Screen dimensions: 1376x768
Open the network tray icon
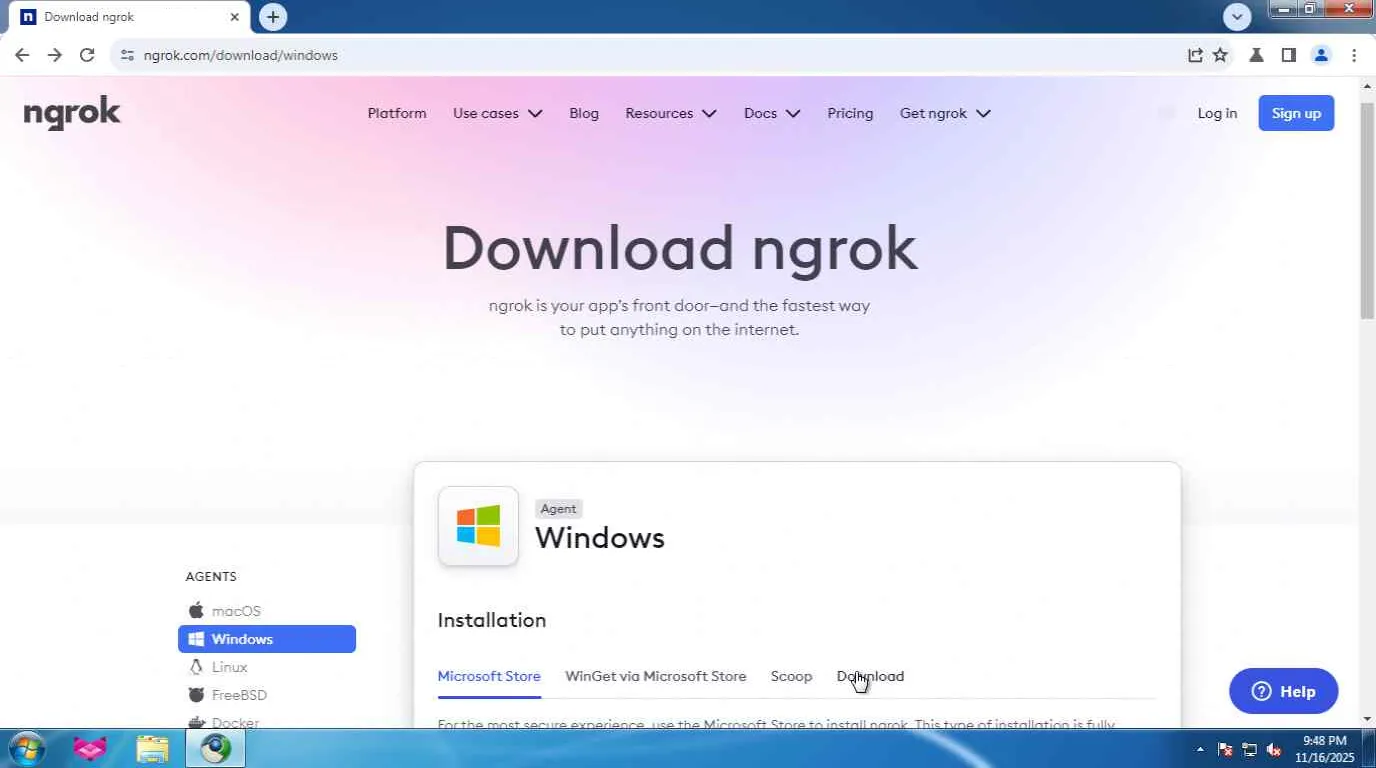1249,749
